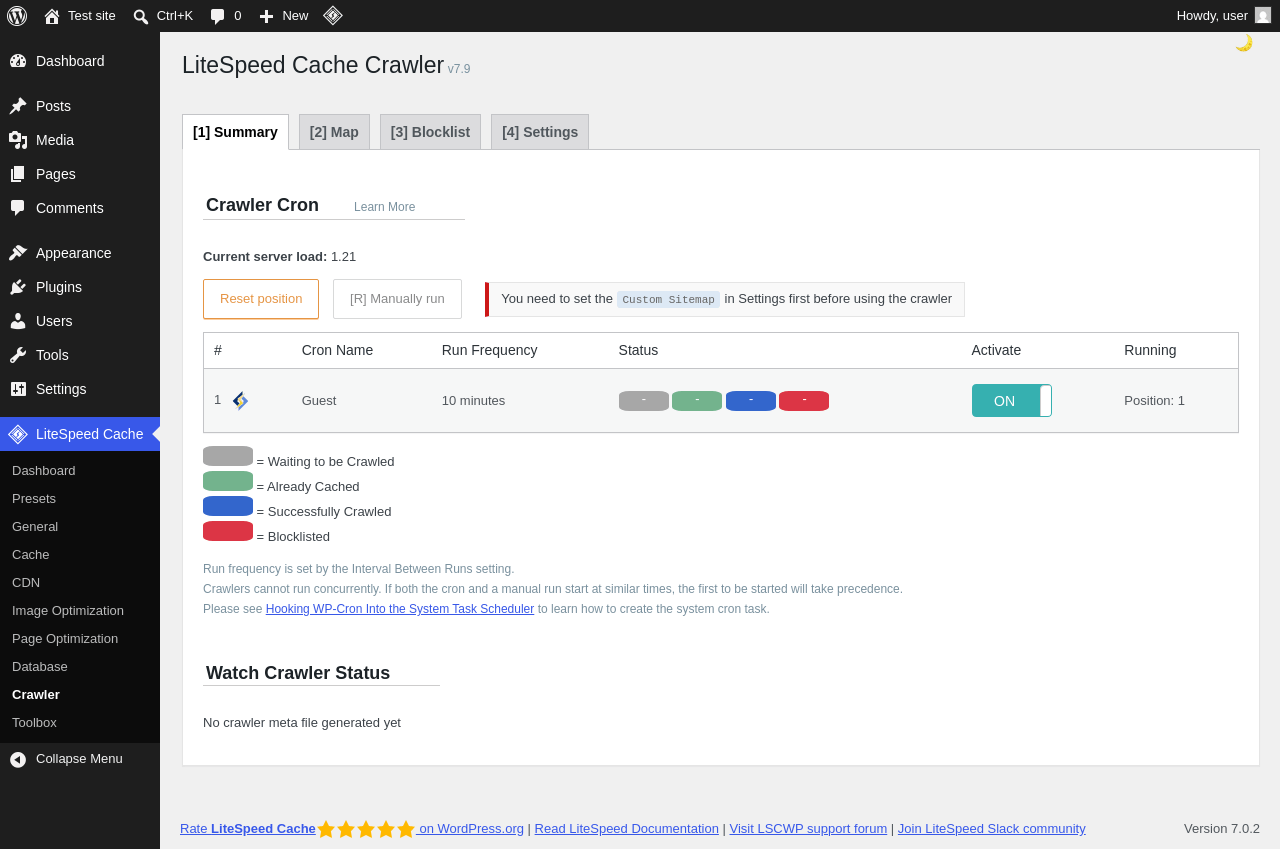The width and height of the screenshot is (1280, 849).
Task: Open Join LiteSpeed Slack community link
Action: 992,829
